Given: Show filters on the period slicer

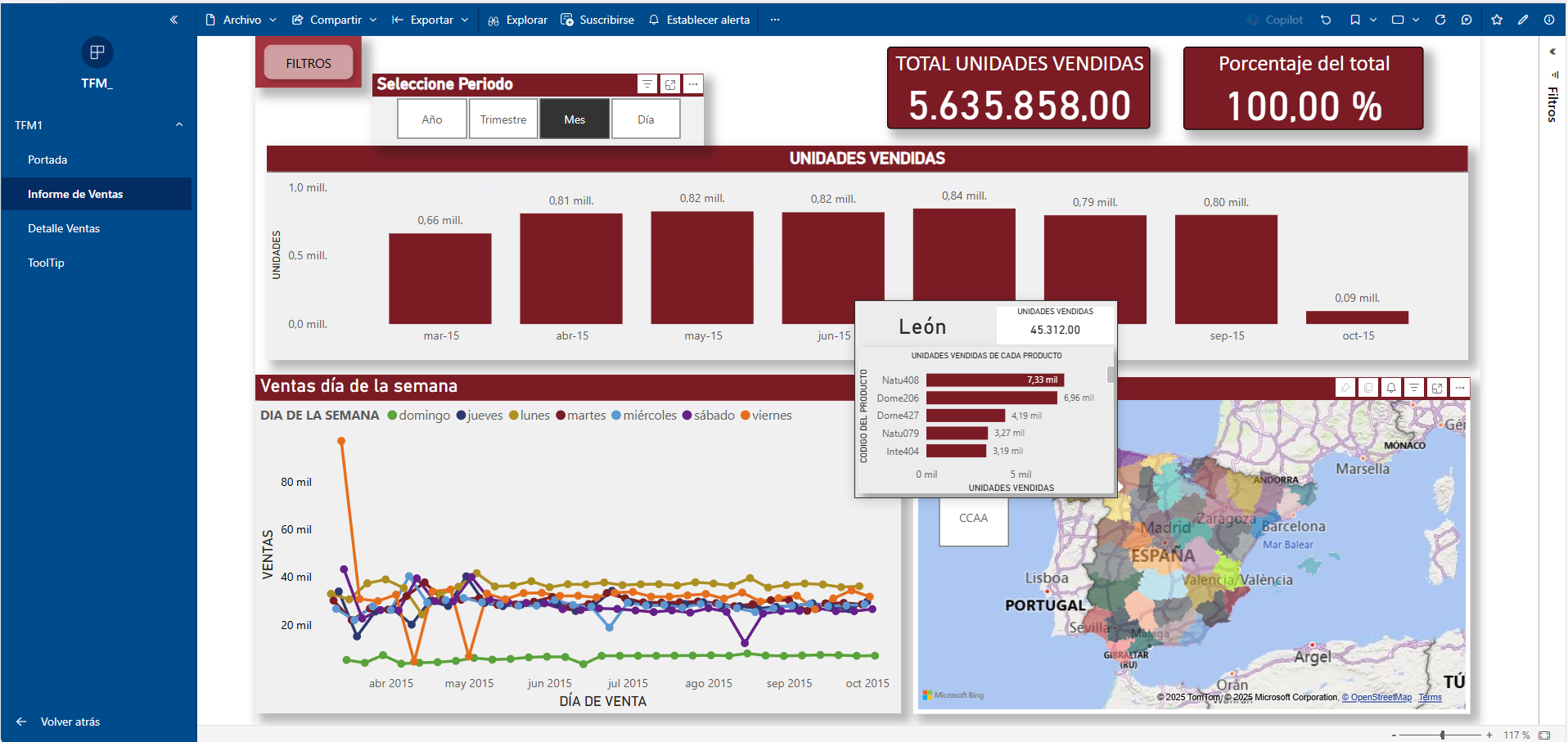Looking at the screenshot, I should pos(647,84).
